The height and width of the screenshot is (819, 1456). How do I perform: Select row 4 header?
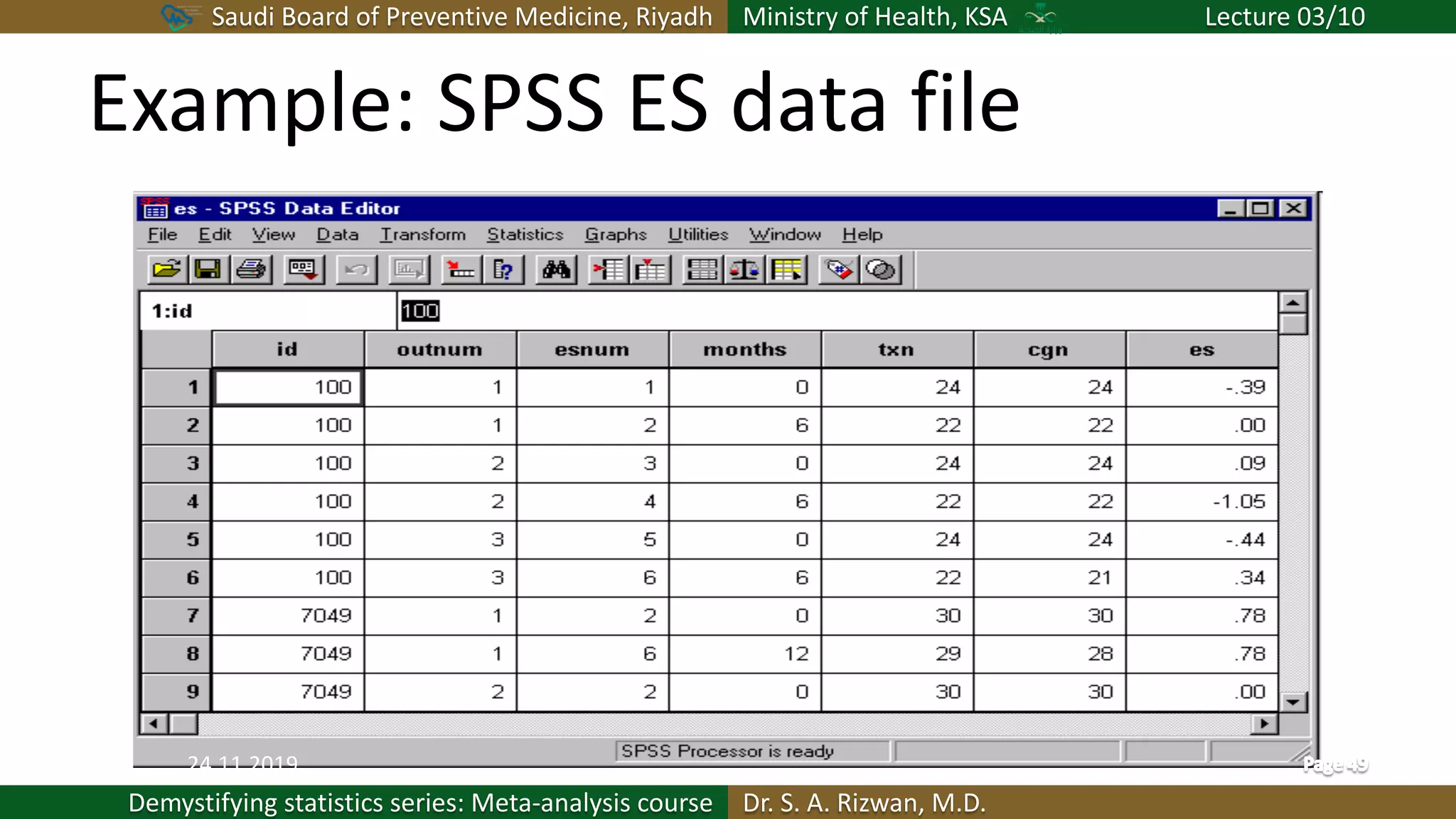(x=176, y=501)
